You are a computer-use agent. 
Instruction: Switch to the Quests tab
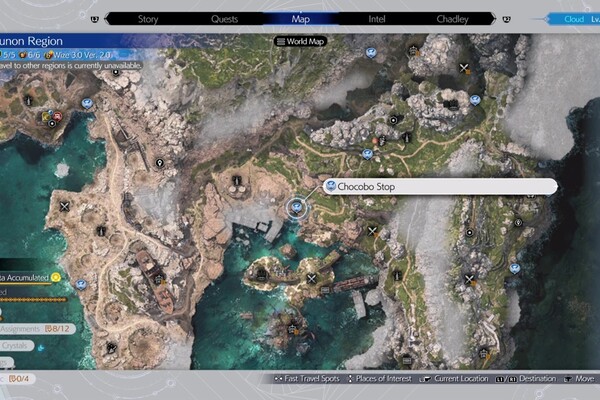pyautogui.click(x=224, y=19)
